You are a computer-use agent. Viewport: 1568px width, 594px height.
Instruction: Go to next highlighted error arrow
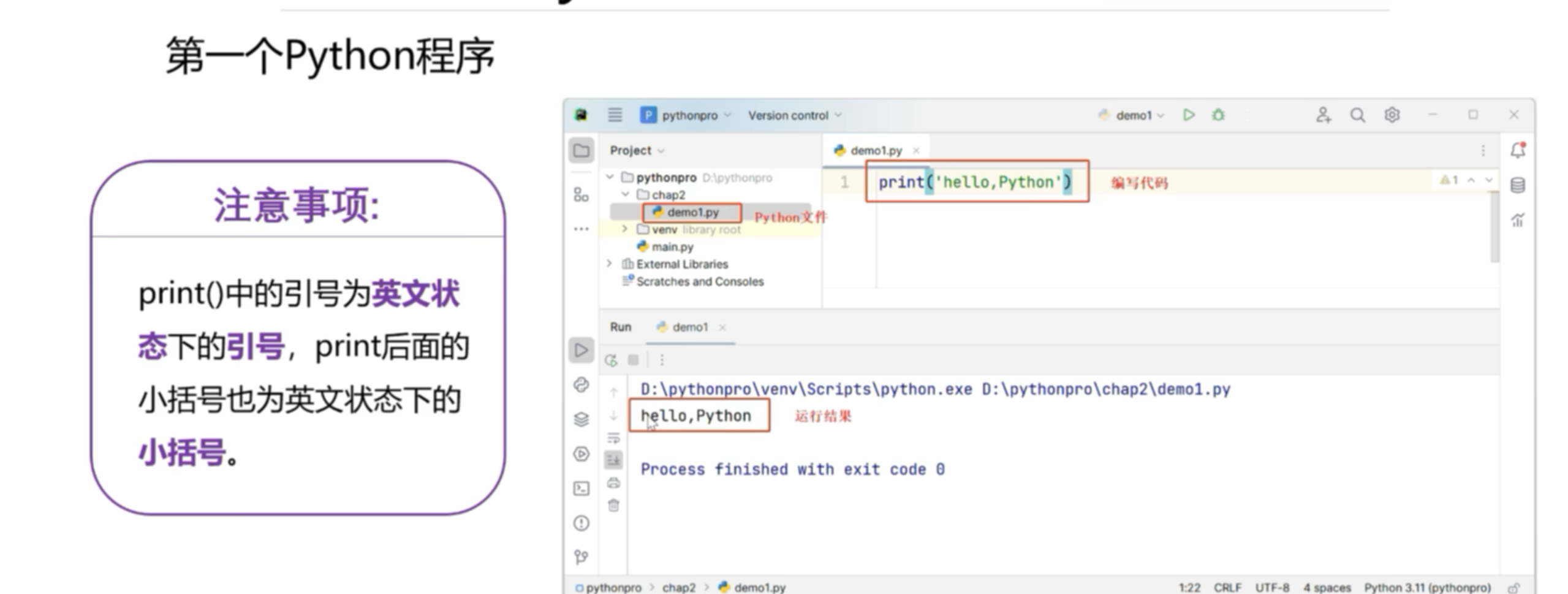tap(1489, 180)
